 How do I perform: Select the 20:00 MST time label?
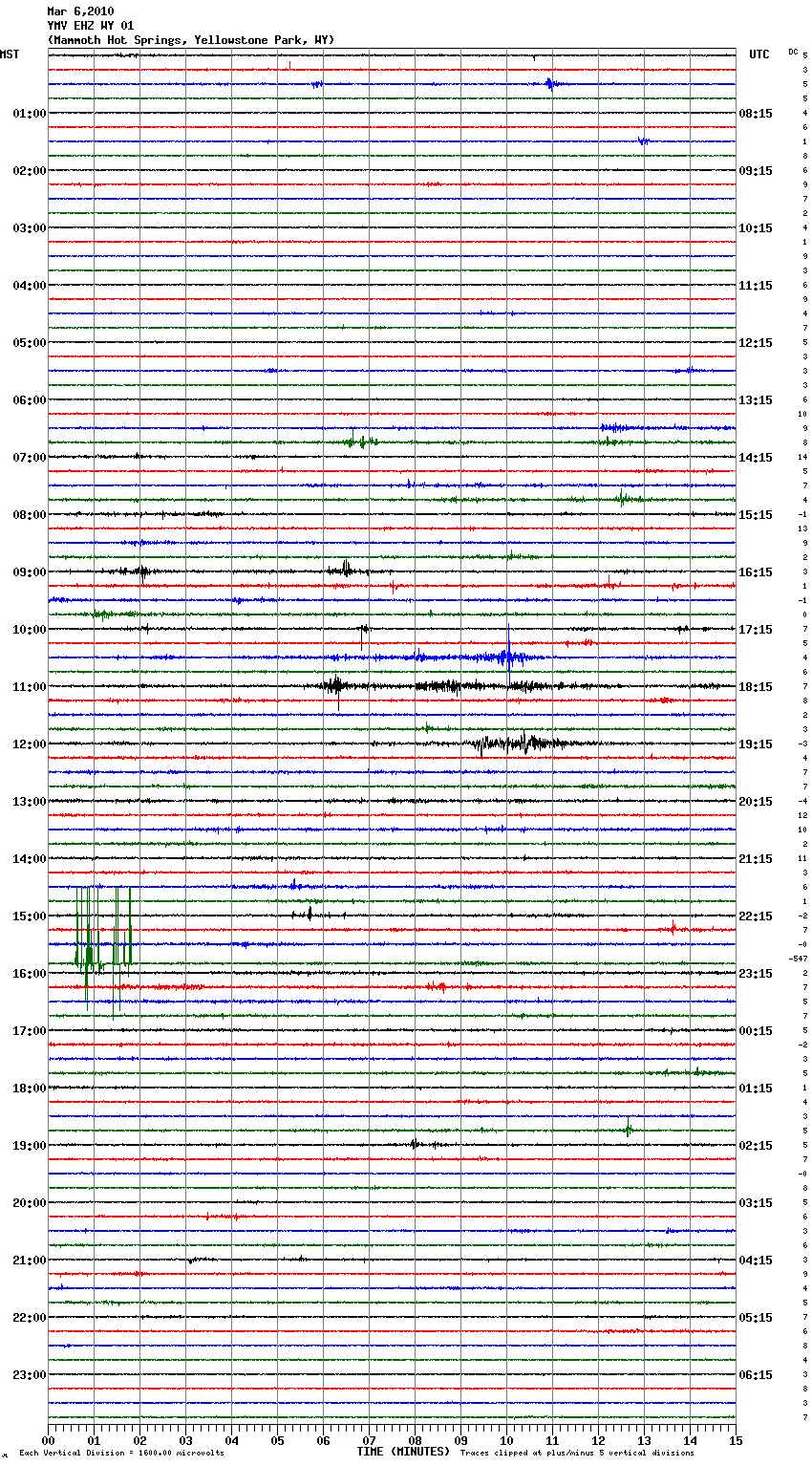point(30,1203)
